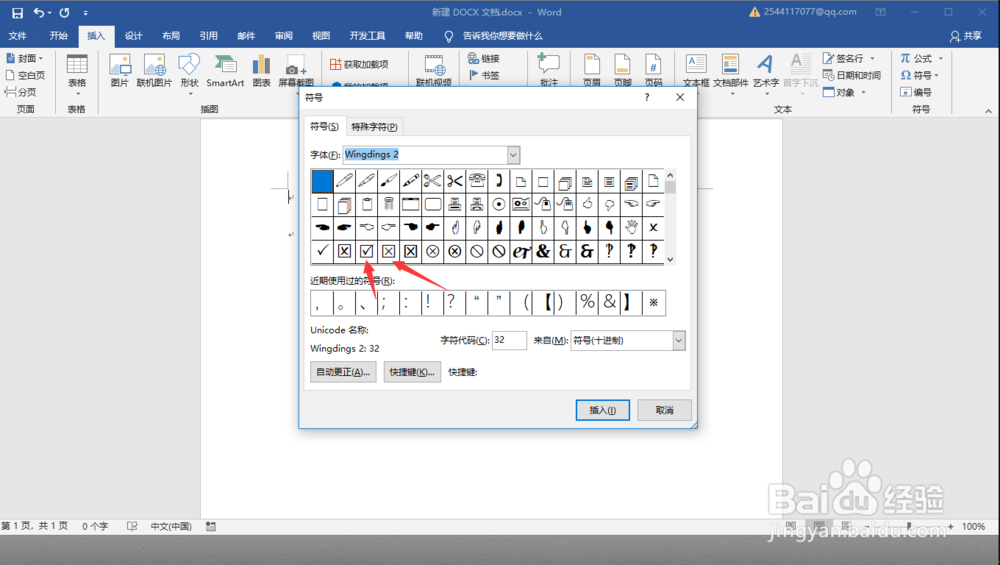The height and width of the screenshot is (565, 1000).
Task: Open the 来自 character set dropdown
Action: tap(679, 341)
